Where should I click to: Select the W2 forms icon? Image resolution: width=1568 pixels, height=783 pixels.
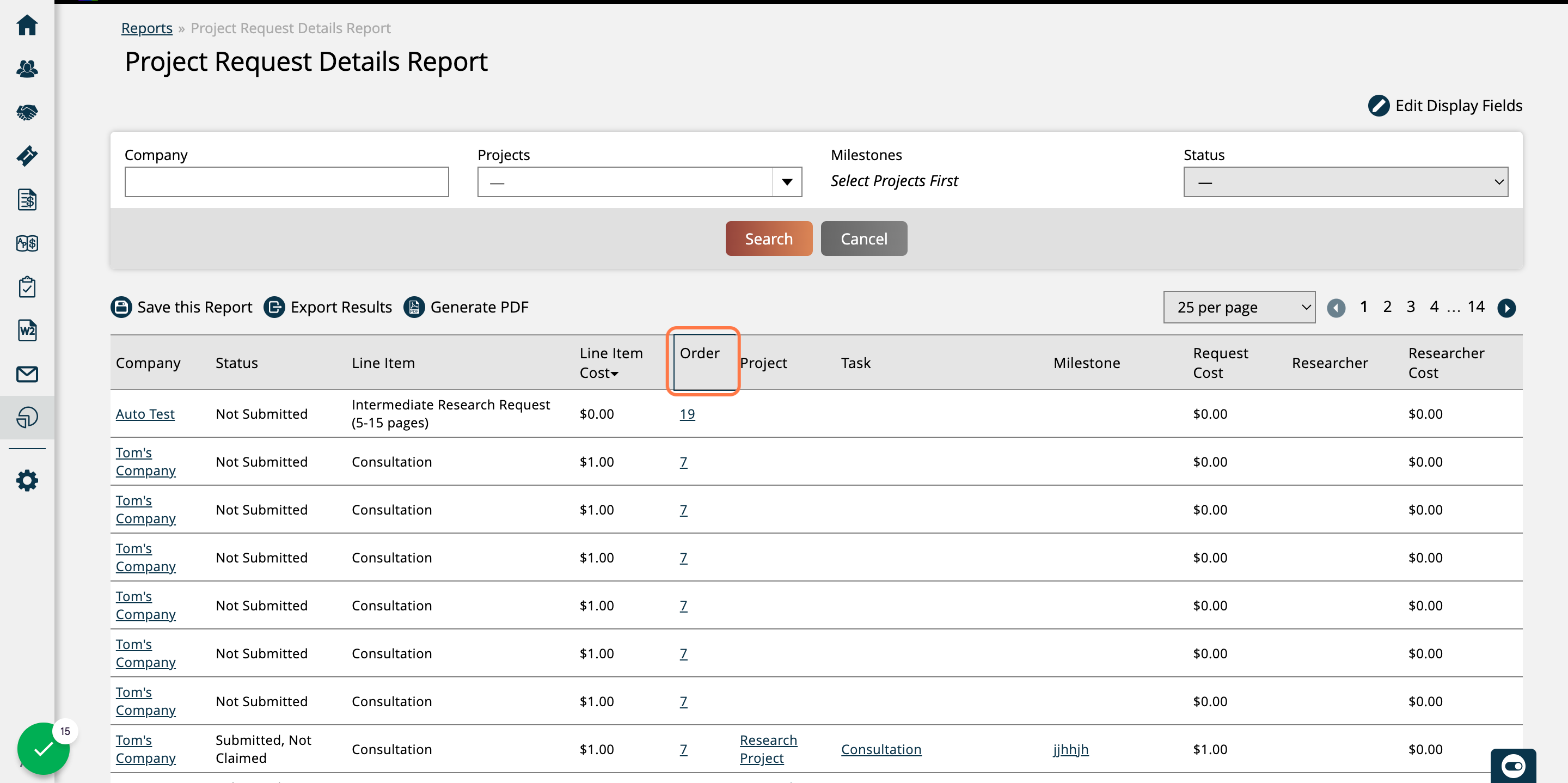pos(27,330)
